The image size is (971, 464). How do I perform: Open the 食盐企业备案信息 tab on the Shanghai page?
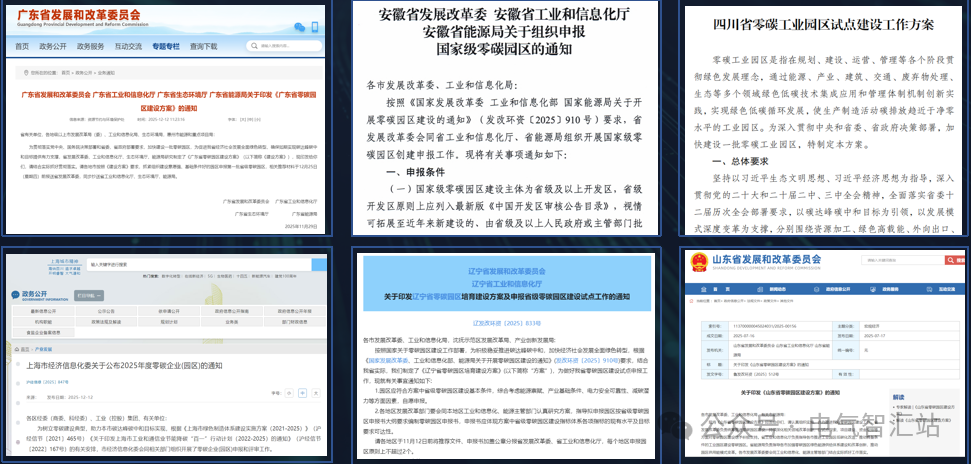point(43,333)
